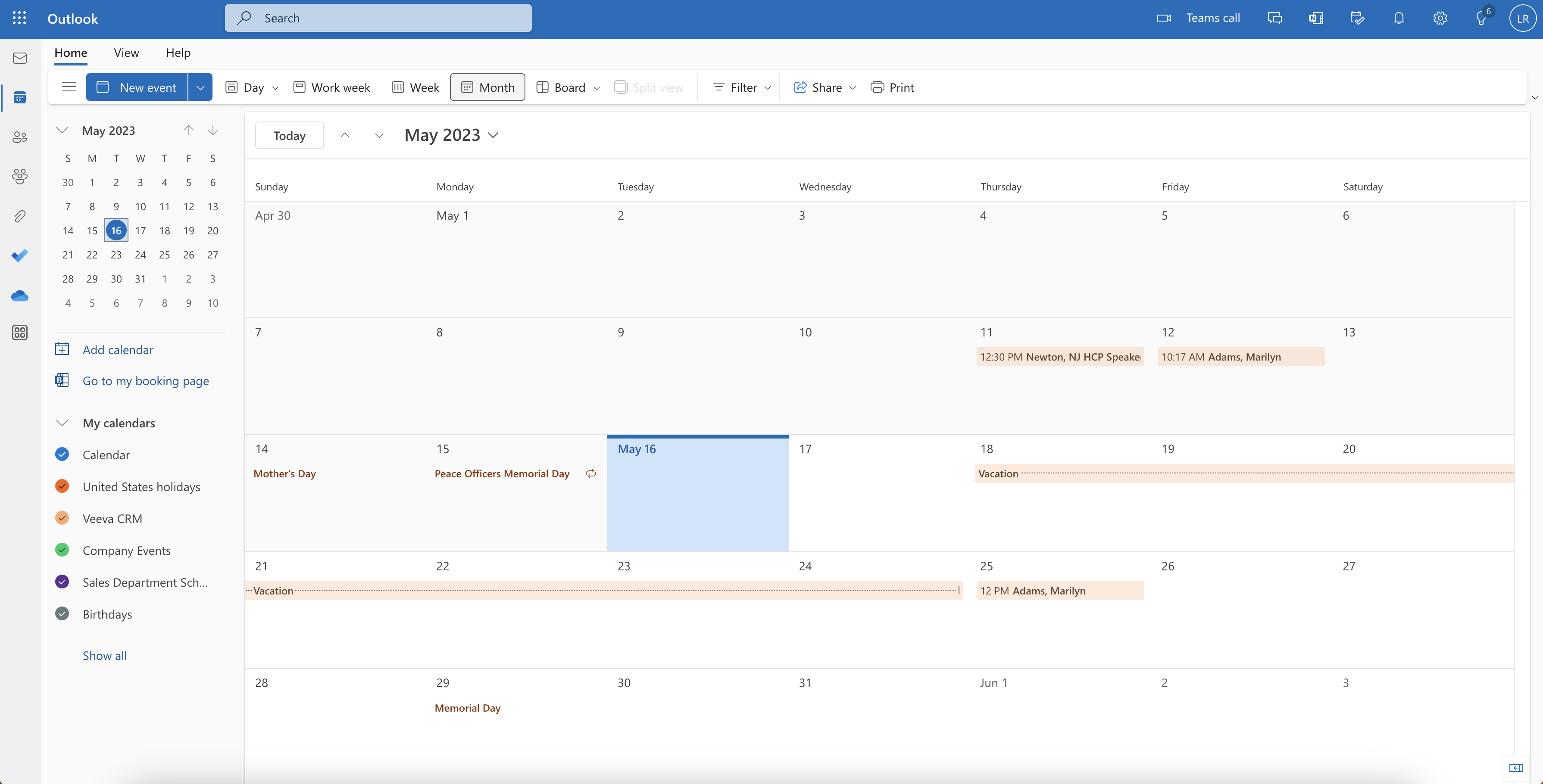
Task: Click the Show all link
Action: click(105, 655)
